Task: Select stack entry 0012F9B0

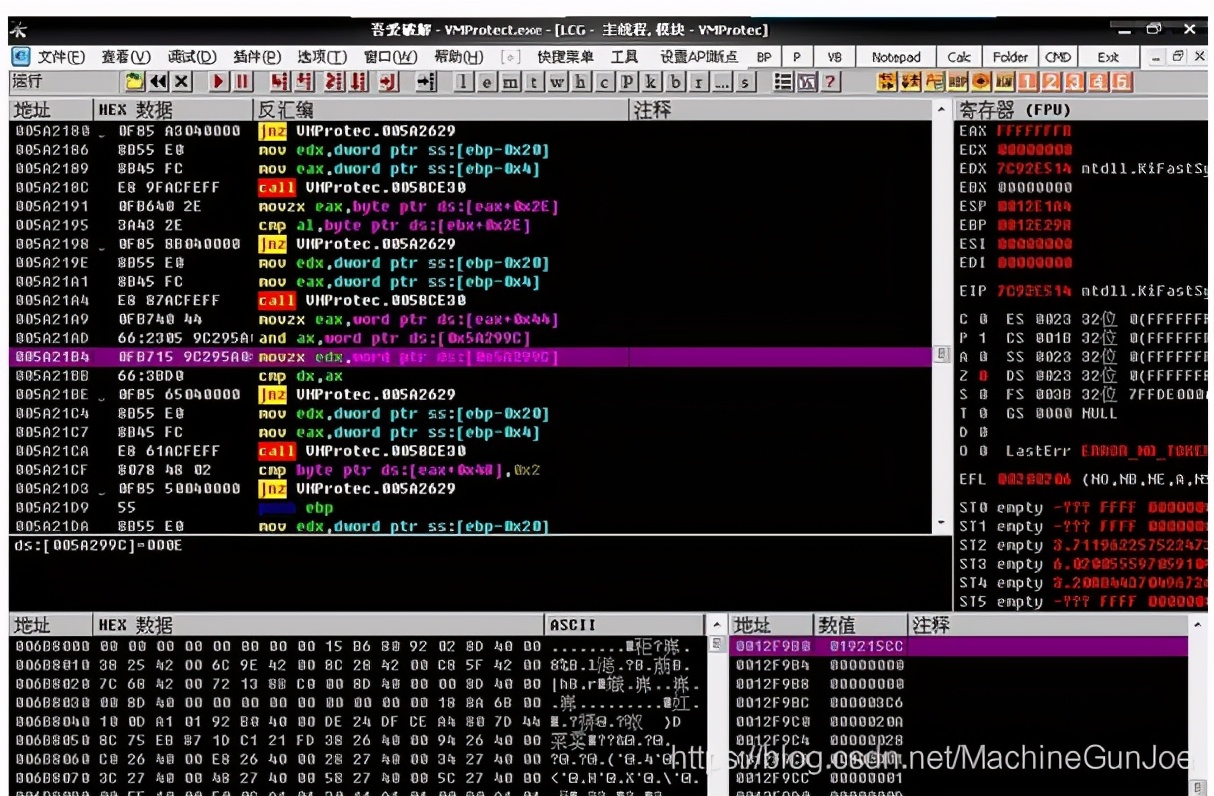Action: [960, 647]
